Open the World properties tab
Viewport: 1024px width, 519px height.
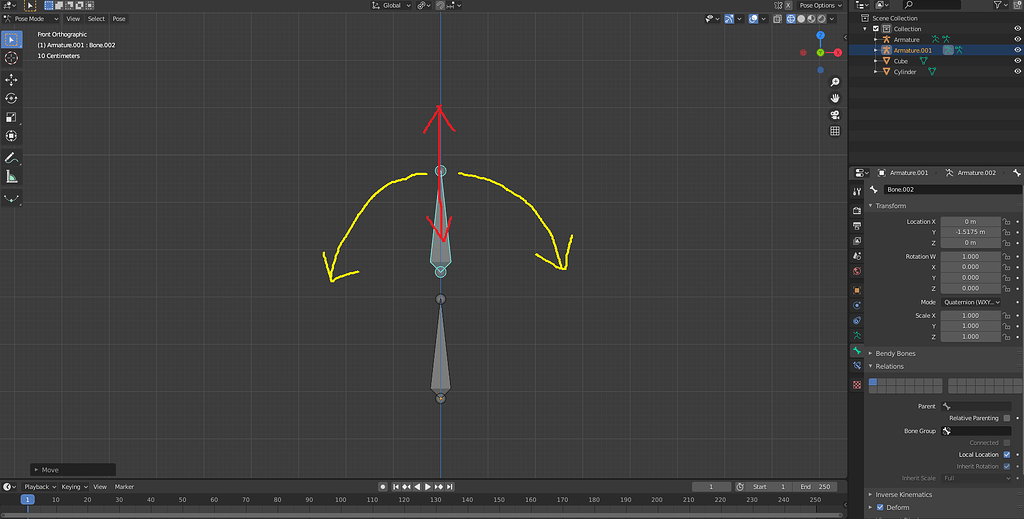pyautogui.click(x=857, y=271)
